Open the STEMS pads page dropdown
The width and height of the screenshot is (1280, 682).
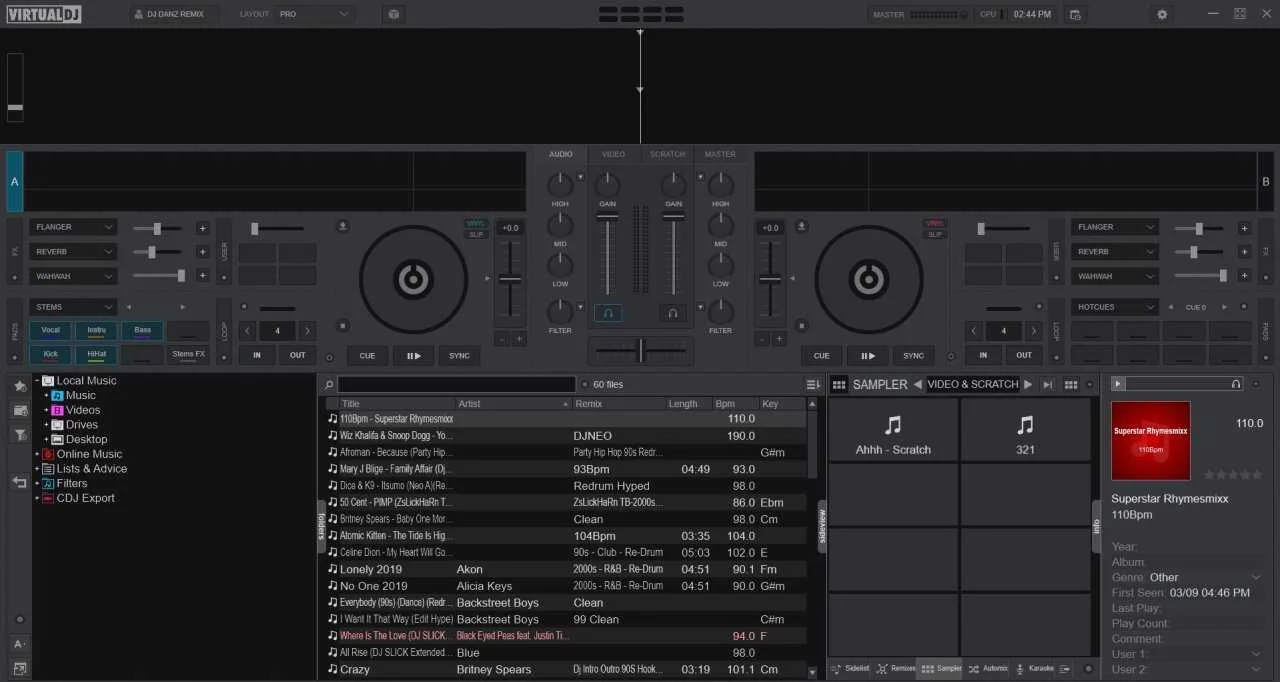(x=73, y=307)
